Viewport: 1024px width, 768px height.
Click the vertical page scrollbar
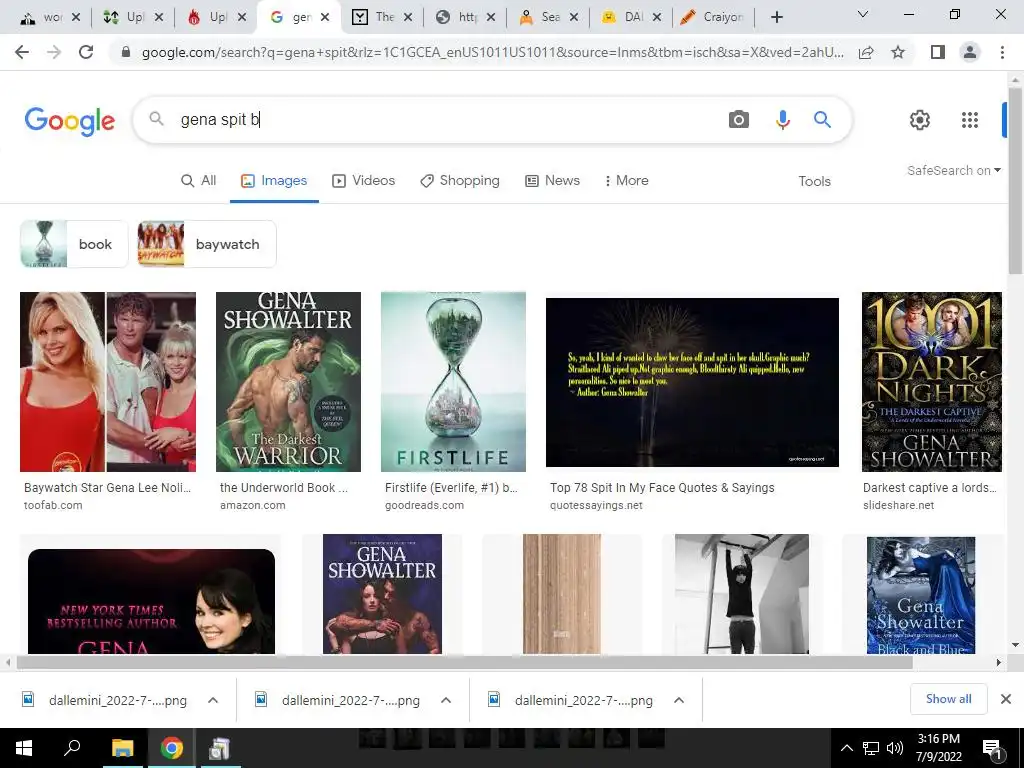pos(1015,180)
